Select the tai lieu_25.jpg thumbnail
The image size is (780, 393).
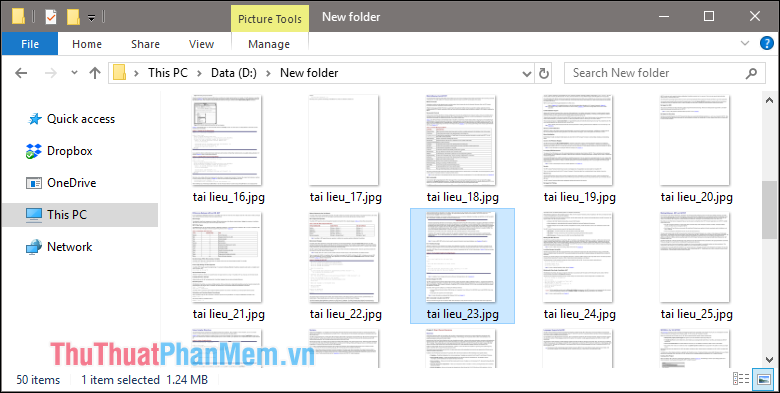pos(694,257)
